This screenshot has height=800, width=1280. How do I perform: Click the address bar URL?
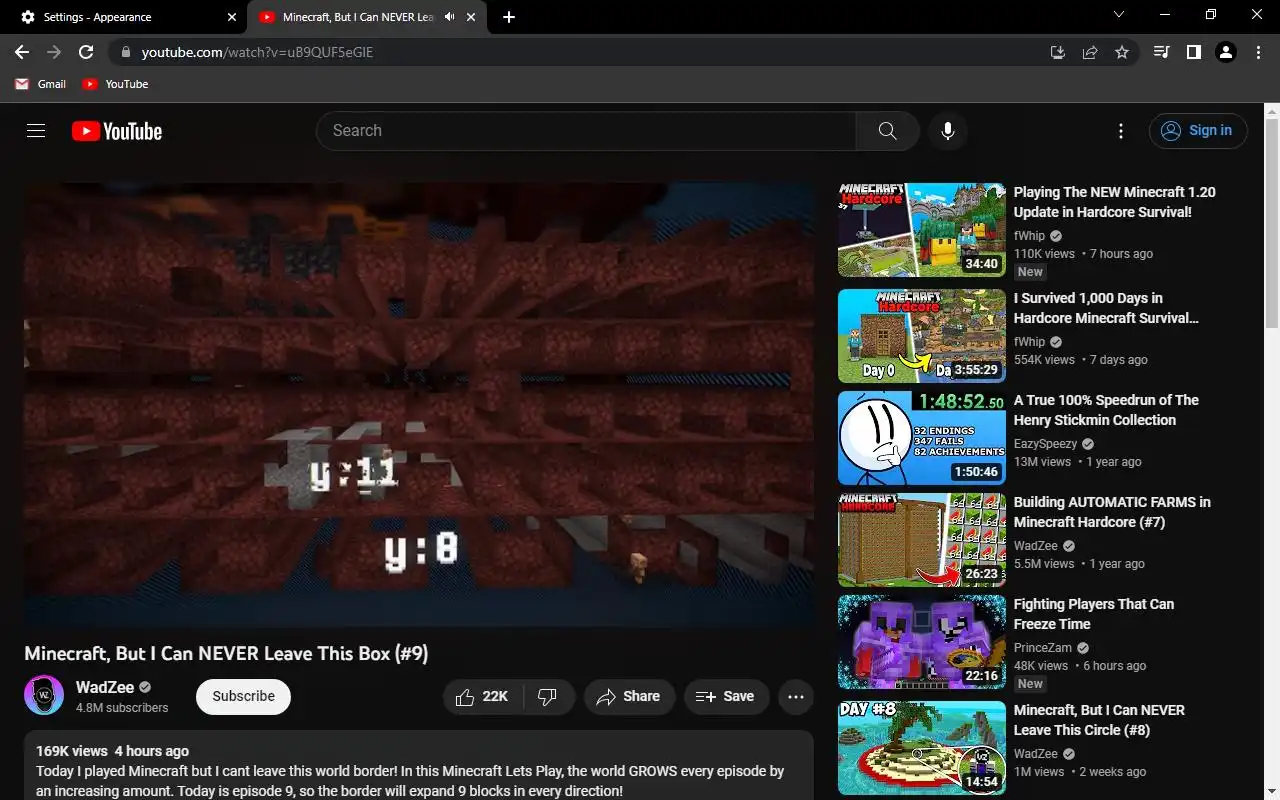tap(257, 52)
